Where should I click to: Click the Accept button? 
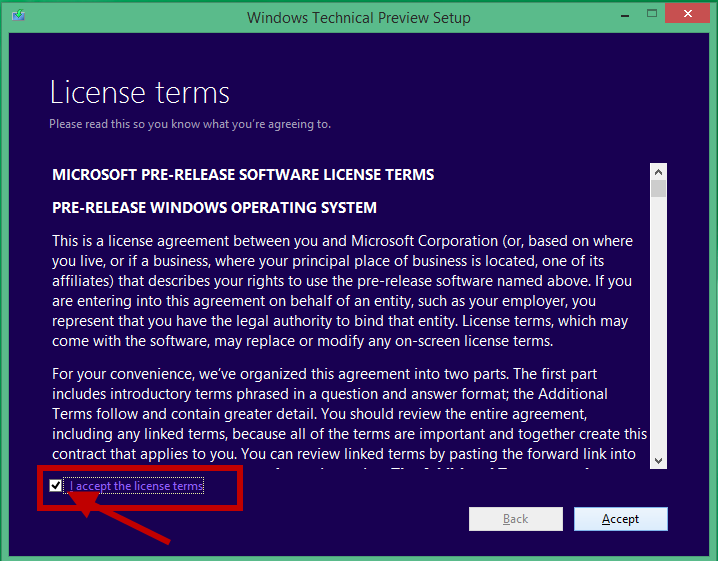pos(620,519)
